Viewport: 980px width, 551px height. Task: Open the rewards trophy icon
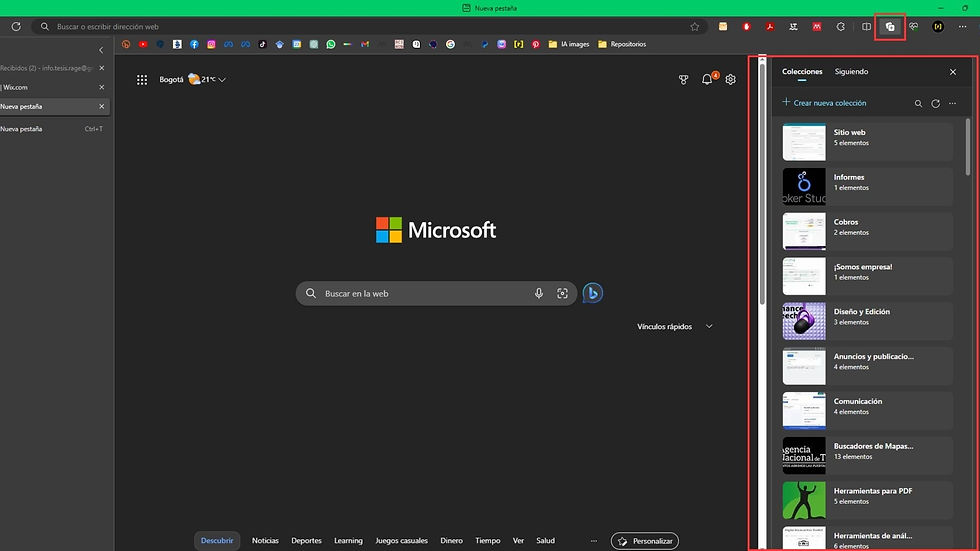pyautogui.click(x=683, y=79)
